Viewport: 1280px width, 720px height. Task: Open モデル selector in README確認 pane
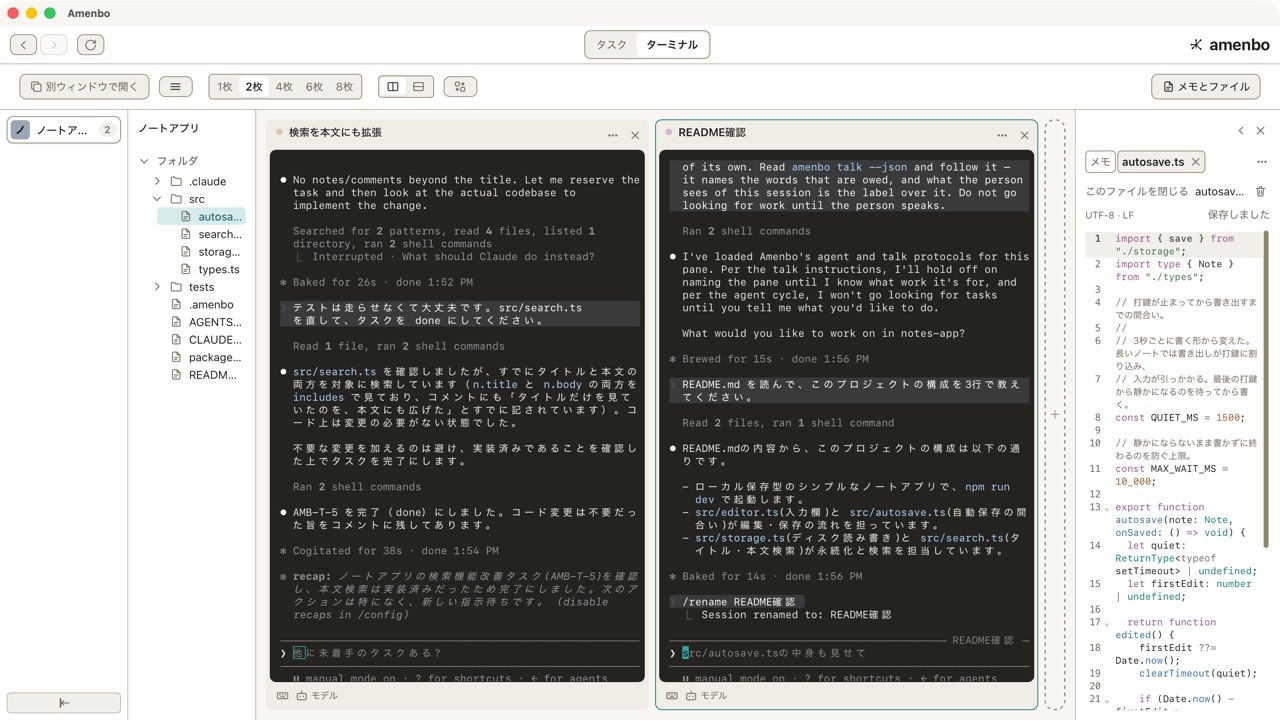point(707,696)
